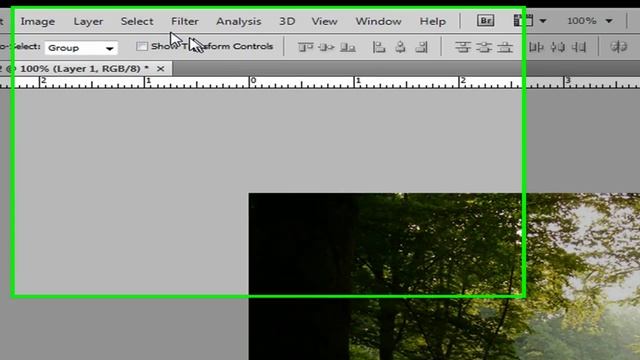640x360 pixels.
Task: Align right edges of layers
Action: click(x=421, y=47)
